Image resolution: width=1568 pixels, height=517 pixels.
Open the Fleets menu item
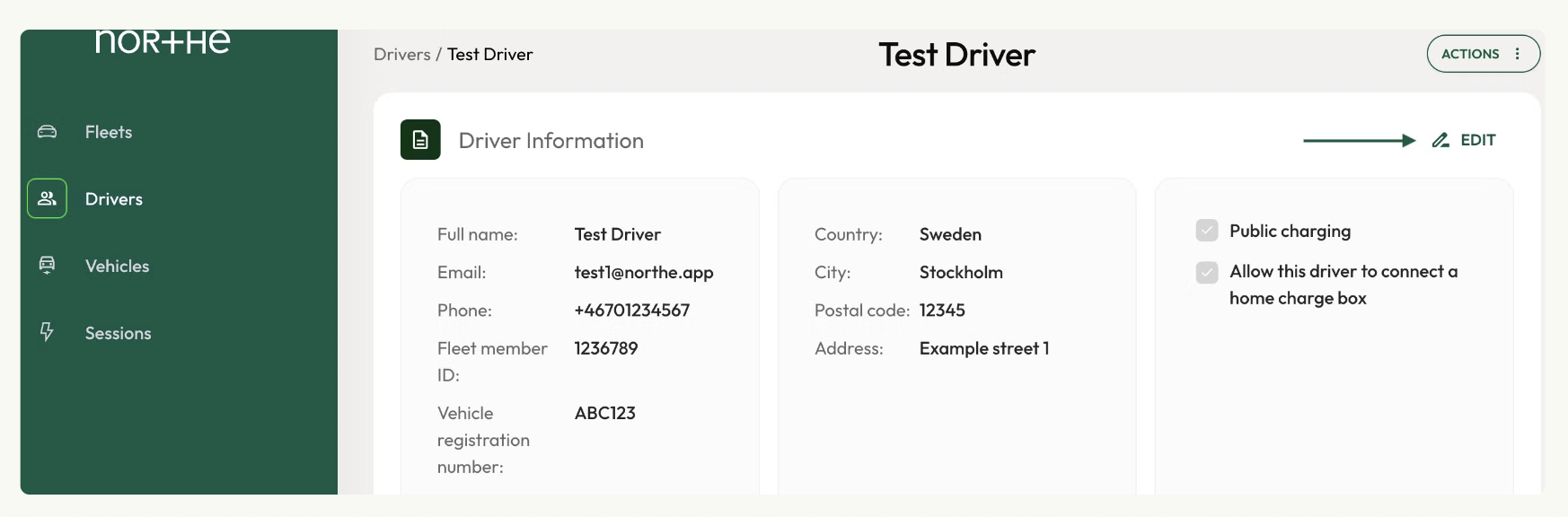click(x=108, y=132)
